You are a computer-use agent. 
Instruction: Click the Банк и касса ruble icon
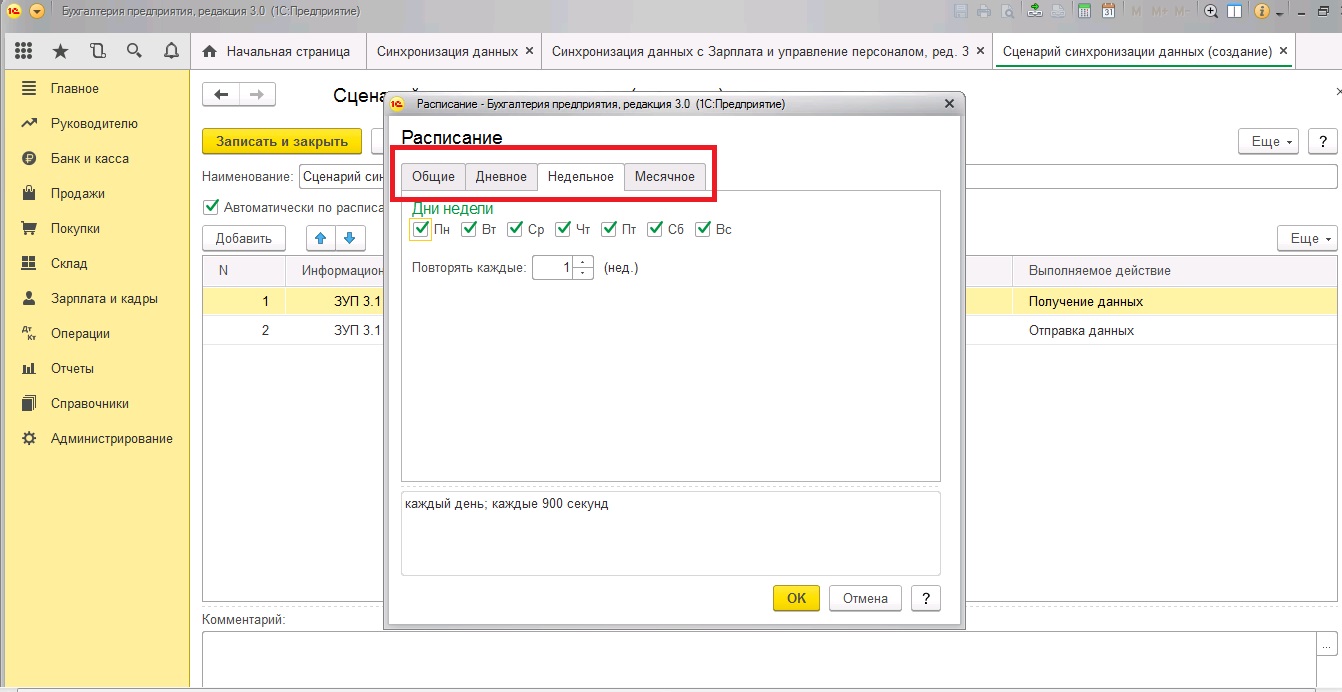point(29,158)
